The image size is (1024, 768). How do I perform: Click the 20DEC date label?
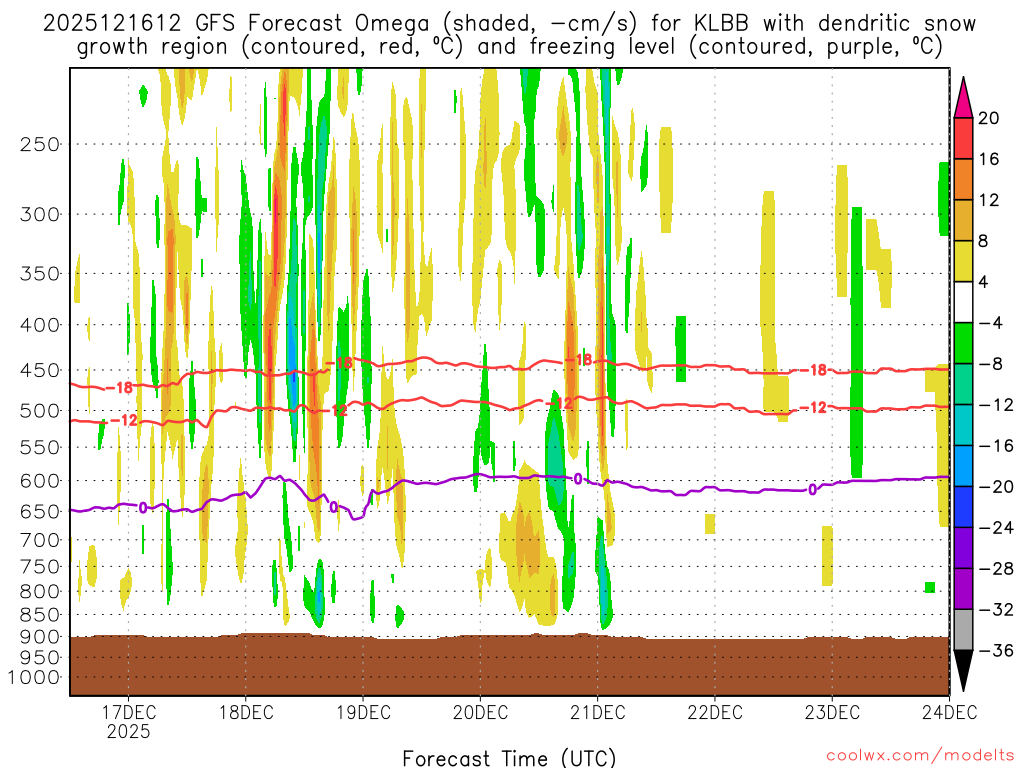click(x=480, y=712)
